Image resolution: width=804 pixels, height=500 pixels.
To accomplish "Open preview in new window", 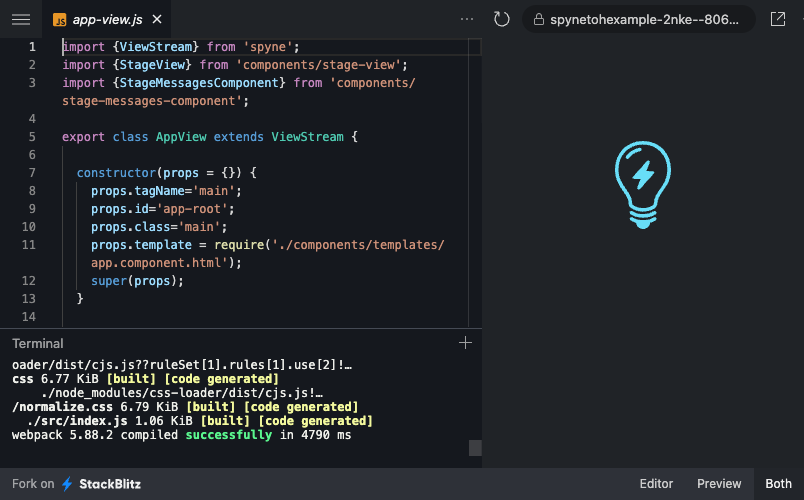I will [778, 19].
